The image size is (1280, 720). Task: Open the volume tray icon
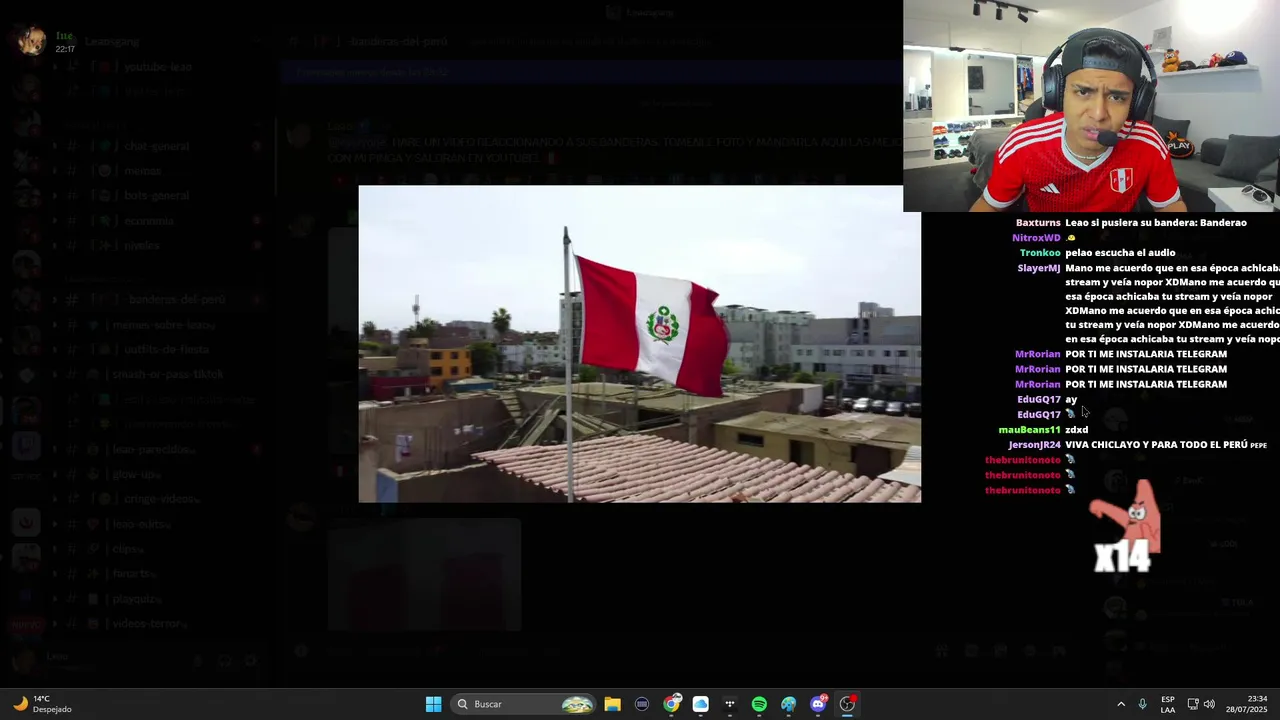pos(1209,704)
